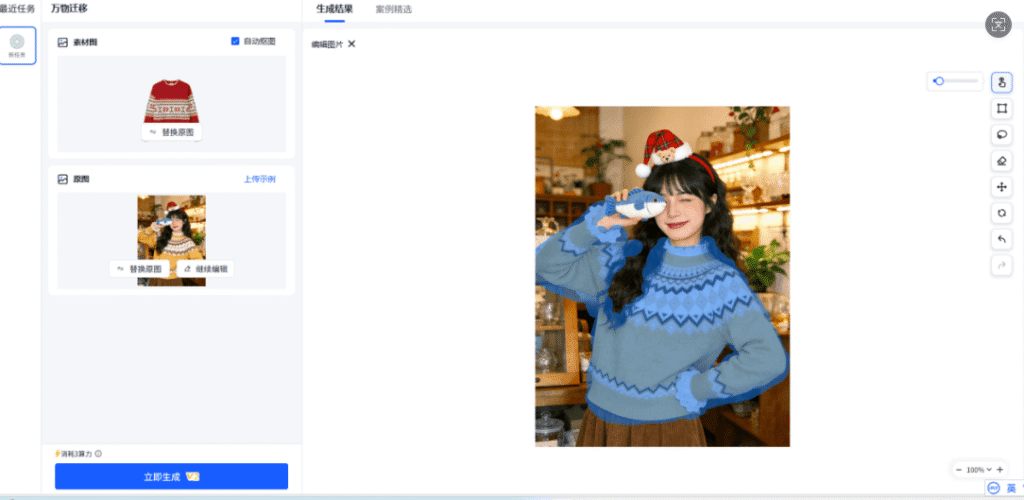
Task: Open the 上传示例 link
Action: (260, 179)
